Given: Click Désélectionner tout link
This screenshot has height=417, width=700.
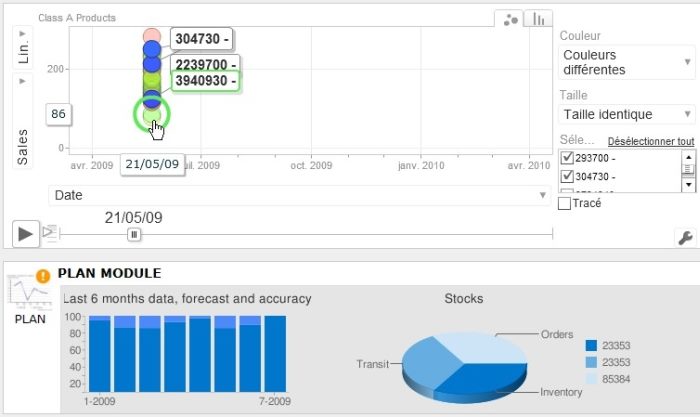Looking at the screenshot, I should coord(650,142).
